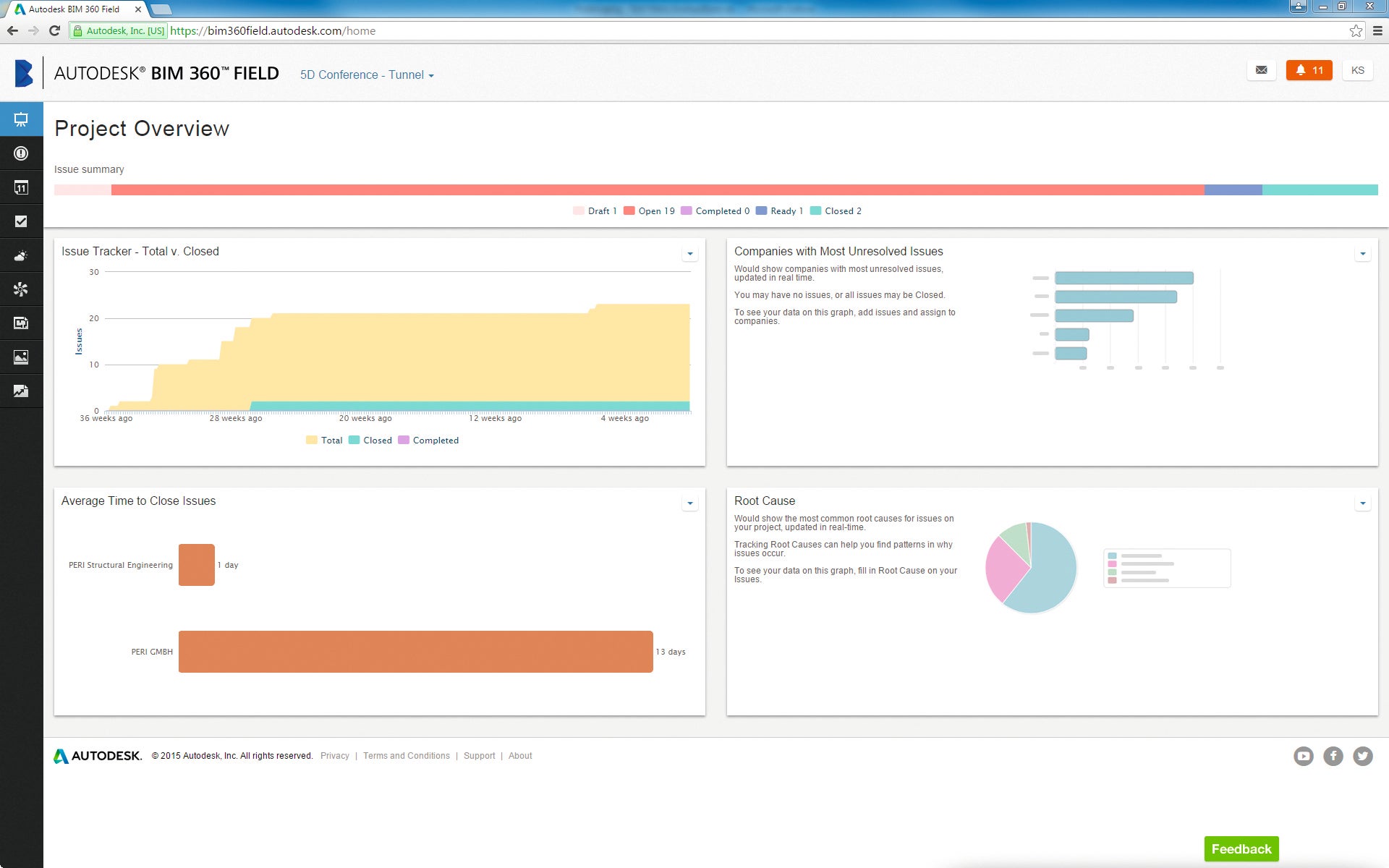
Task: Open the Equipment fan sidebar icon
Action: [21, 289]
